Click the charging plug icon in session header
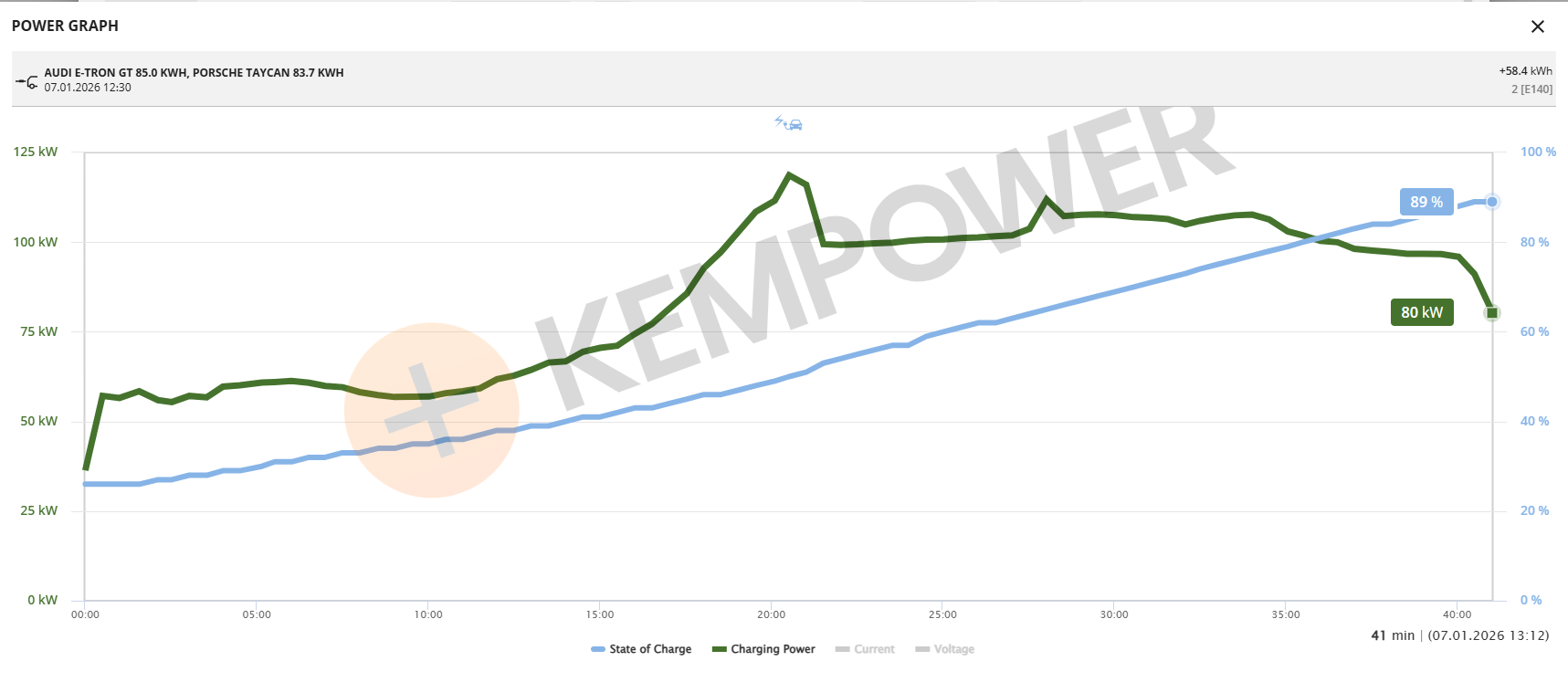 pos(26,81)
